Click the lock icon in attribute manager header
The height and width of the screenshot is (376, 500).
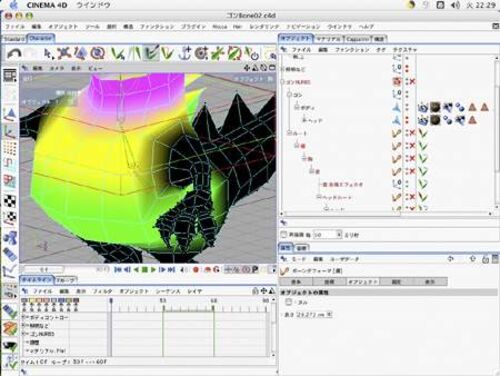pyautogui.click(x=485, y=259)
